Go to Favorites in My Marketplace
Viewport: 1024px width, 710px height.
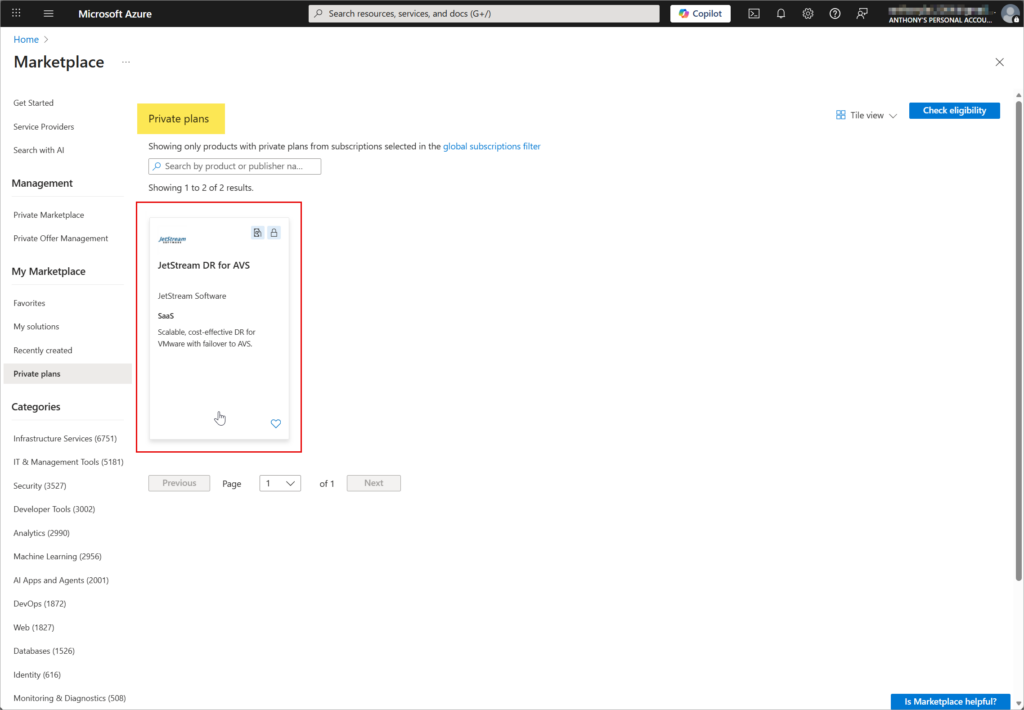point(29,303)
